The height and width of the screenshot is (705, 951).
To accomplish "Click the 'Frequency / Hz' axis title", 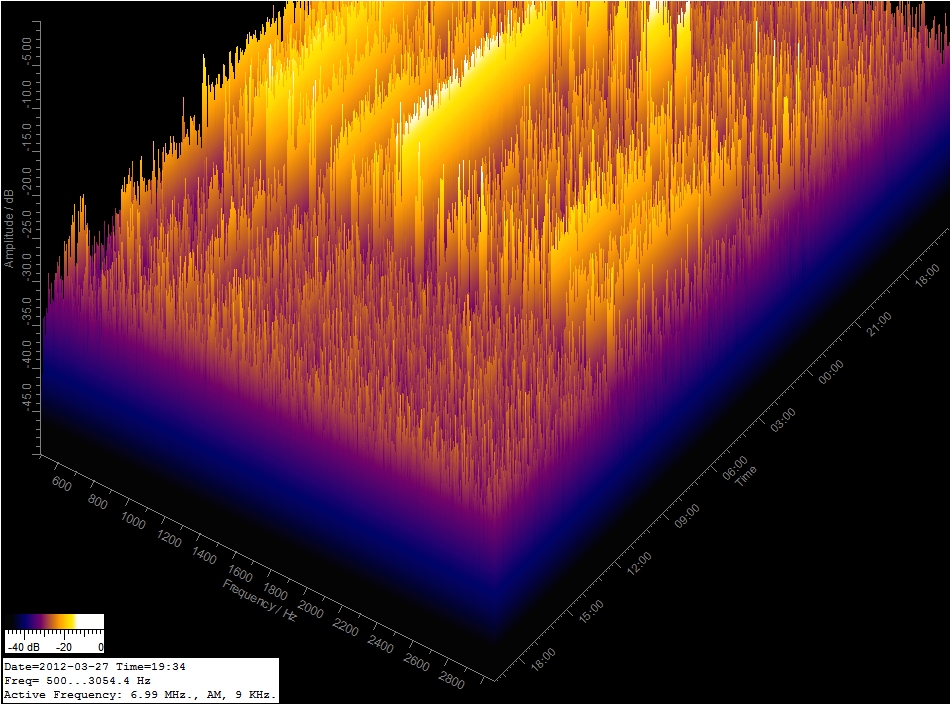I will pos(260,600).
